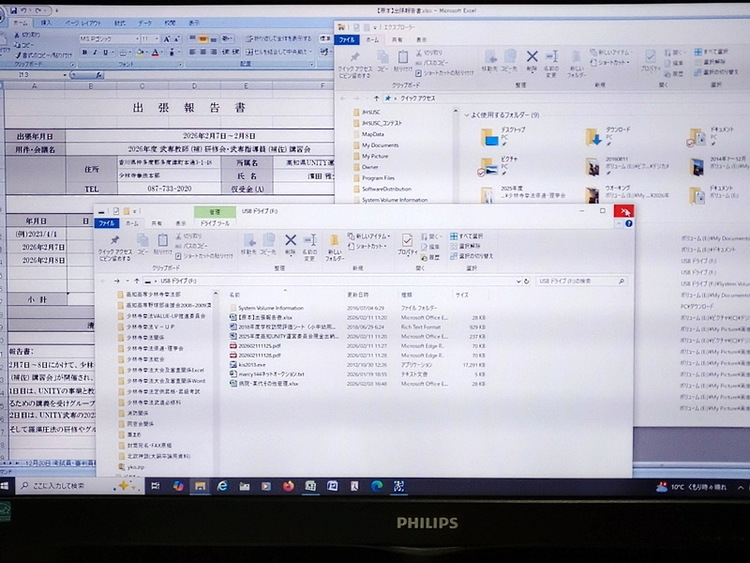
Task: Click File Explorer icon on taskbar
Action: point(200,486)
